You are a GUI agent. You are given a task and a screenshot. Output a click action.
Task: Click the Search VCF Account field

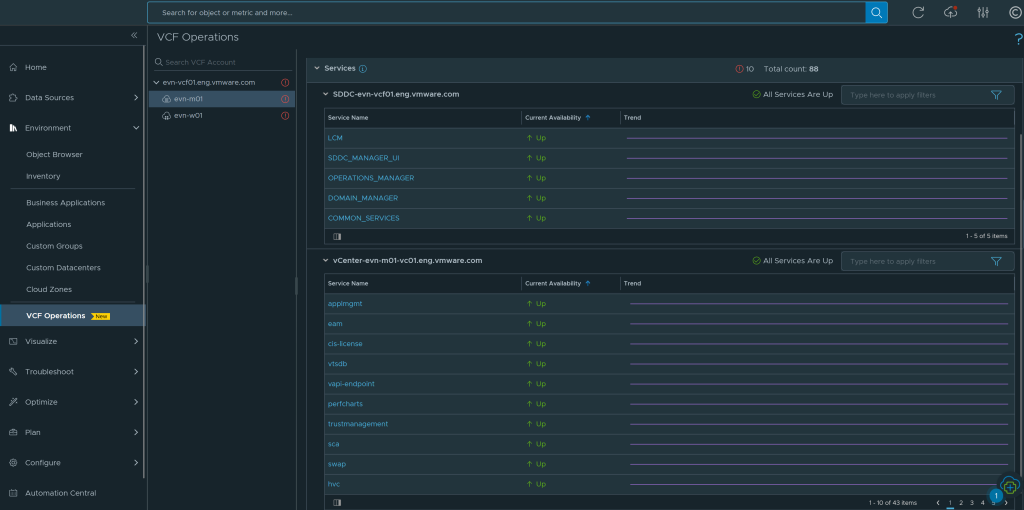coord(214,62)
